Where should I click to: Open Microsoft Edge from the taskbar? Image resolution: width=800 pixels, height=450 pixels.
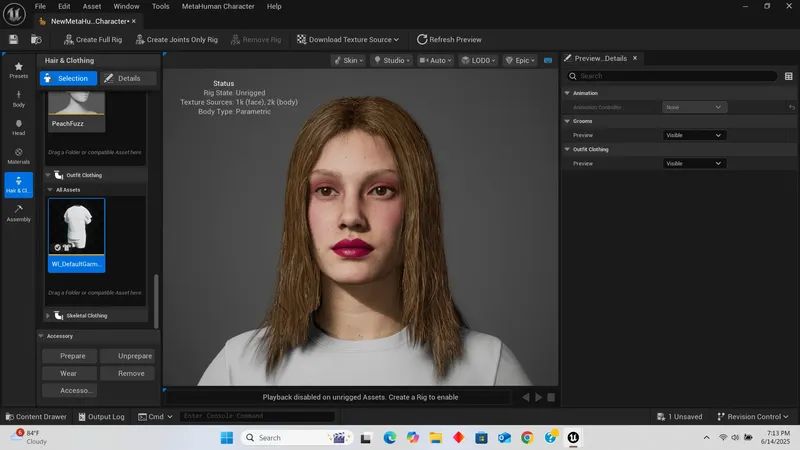(390, 438)
